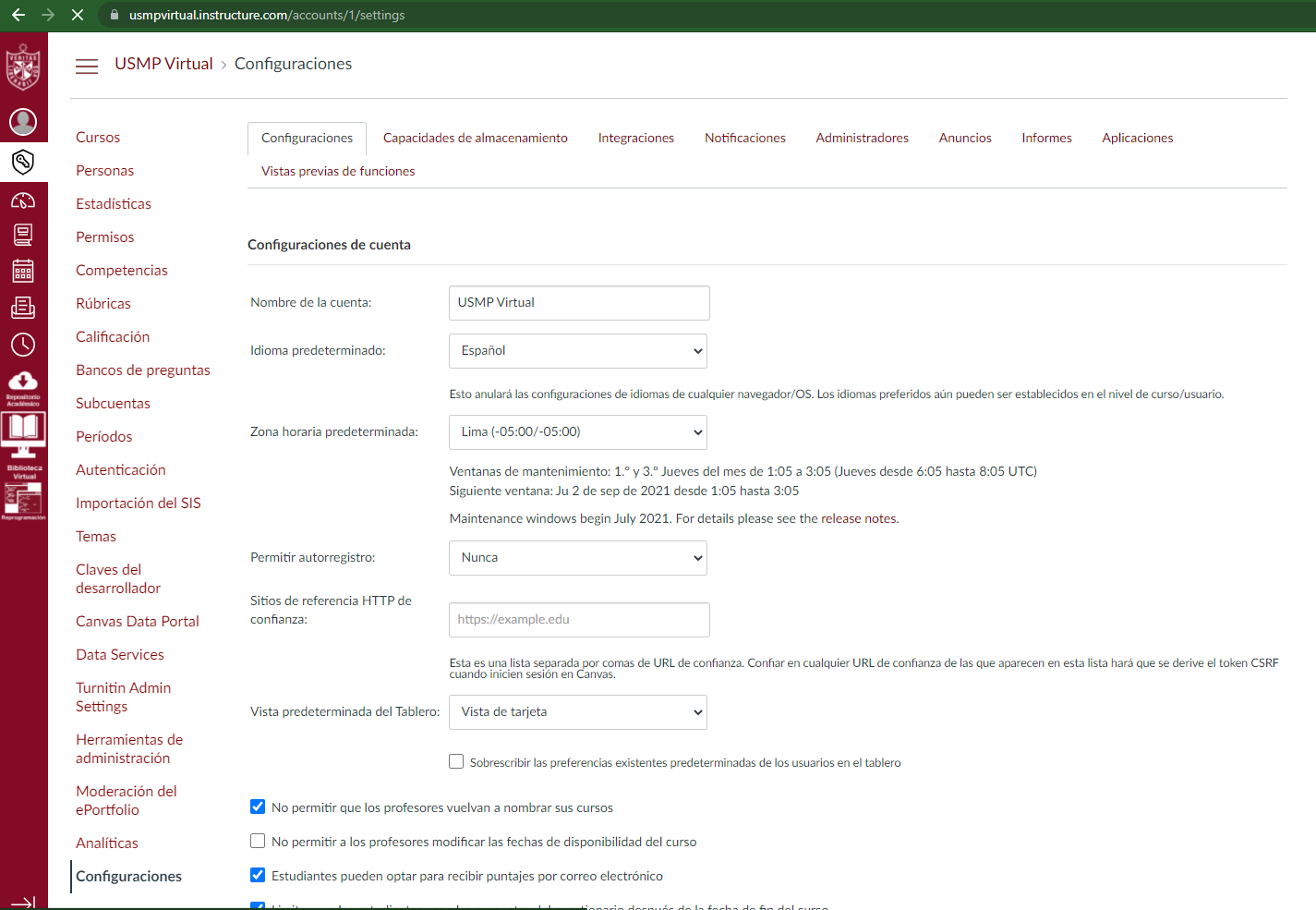Open Repositorio Académico cloud icon
The height and width of the screenshot is (910, 1316).
click(23, 388)
